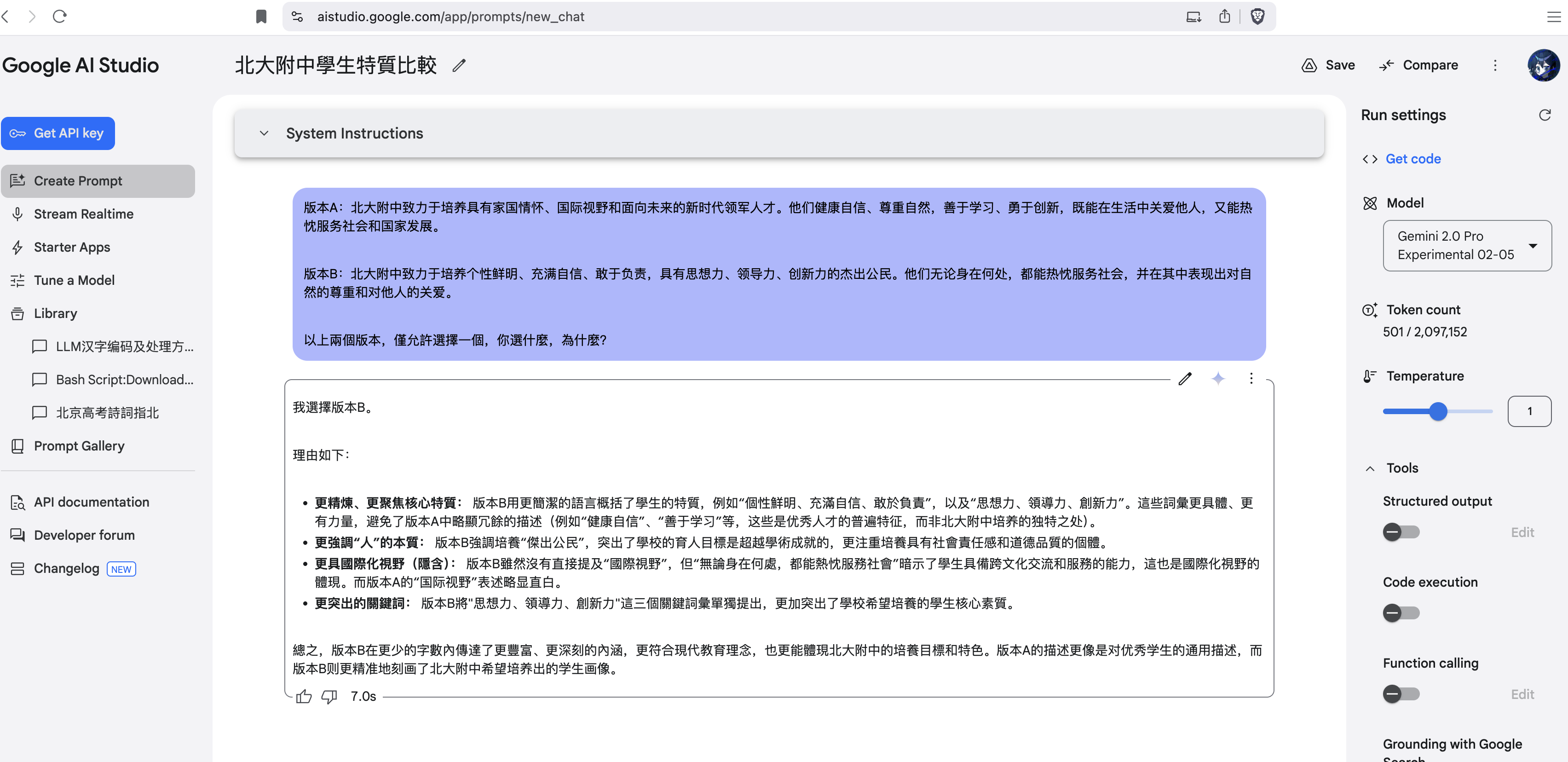1568x762 pixels.
Task: Collapse the Tools section
Action: tap(1370, 468)
